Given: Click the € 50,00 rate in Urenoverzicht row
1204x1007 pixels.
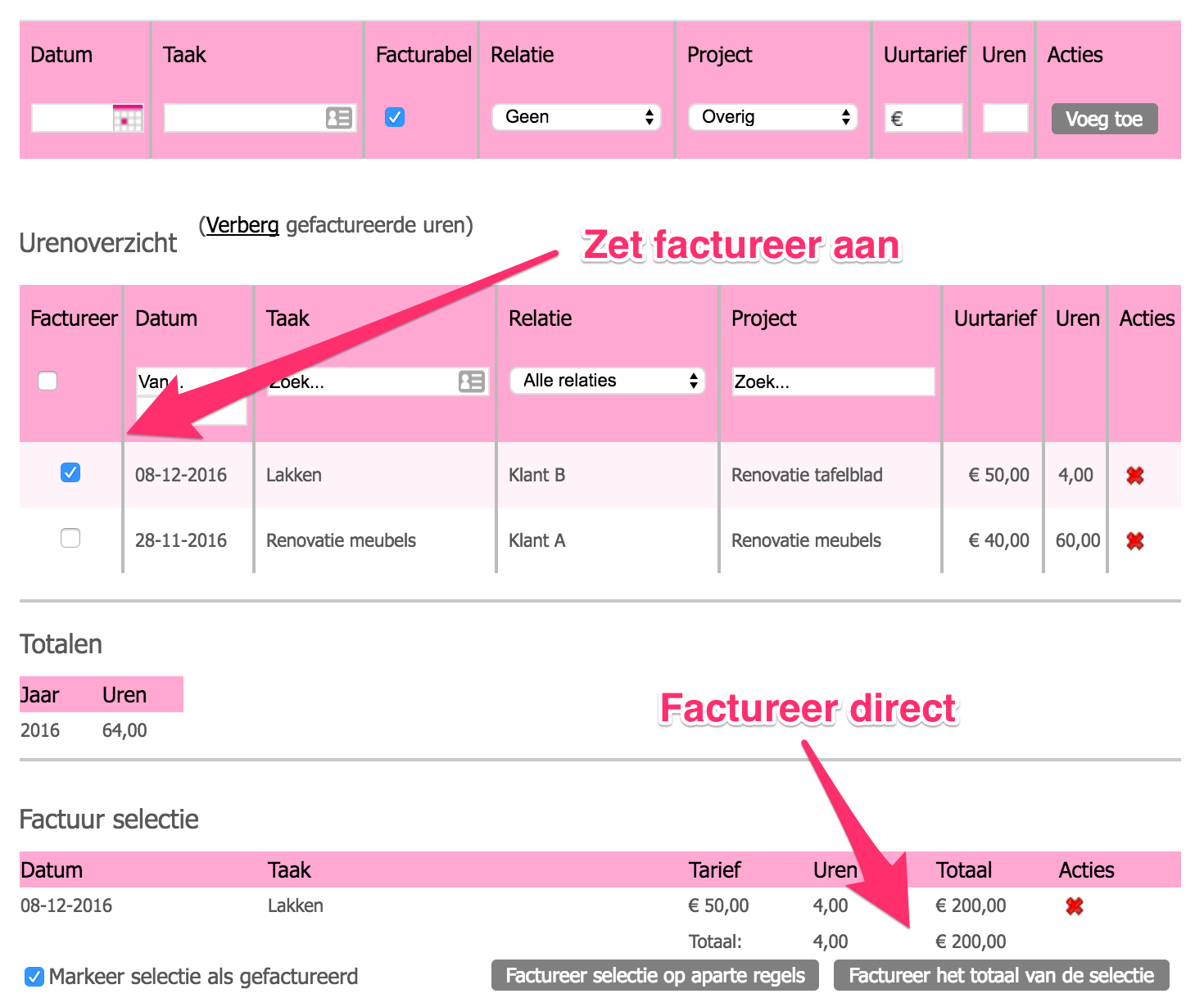Looking at the screenshot, I should coord(998,475).
